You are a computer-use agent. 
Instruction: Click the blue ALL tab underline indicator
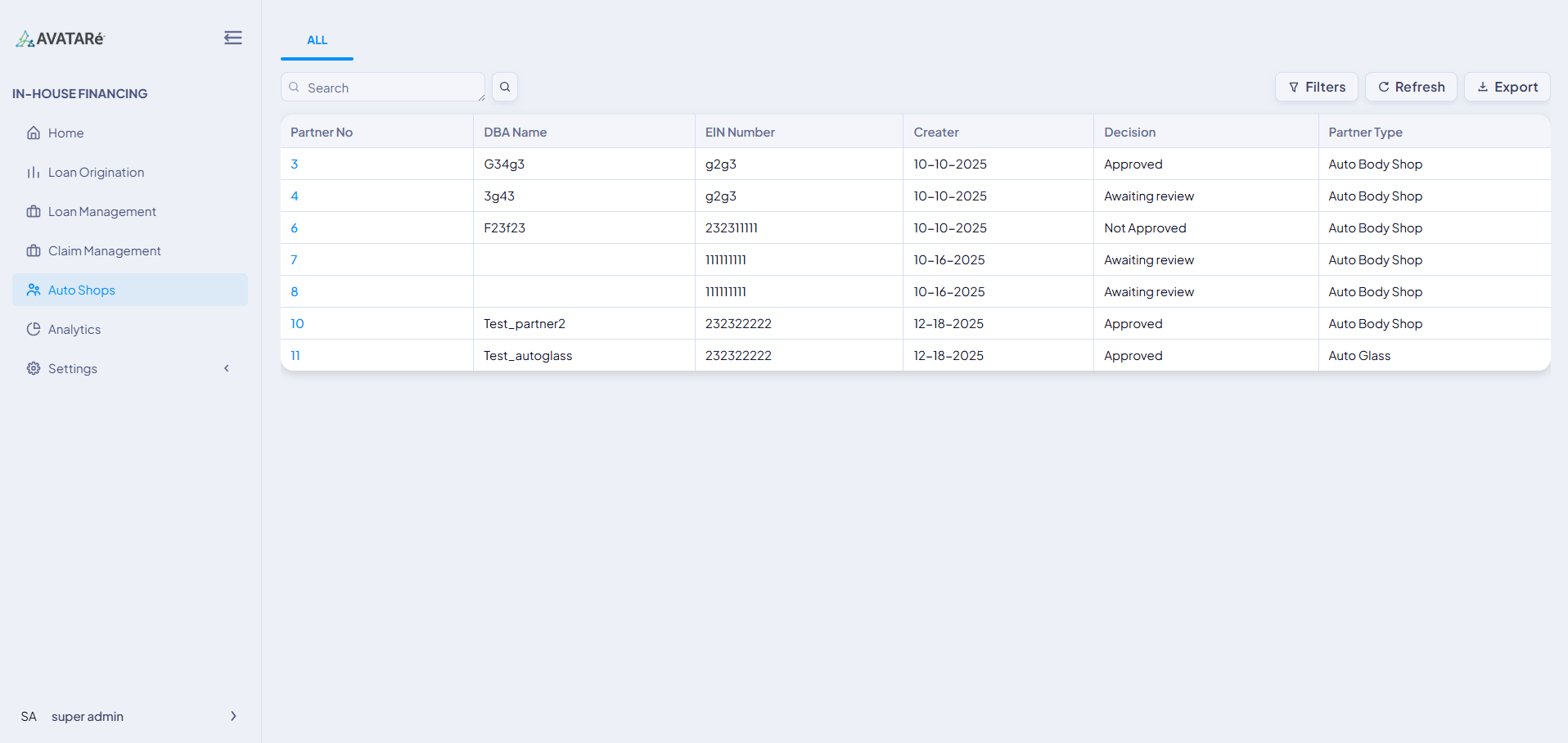click(x=317, y=57)
